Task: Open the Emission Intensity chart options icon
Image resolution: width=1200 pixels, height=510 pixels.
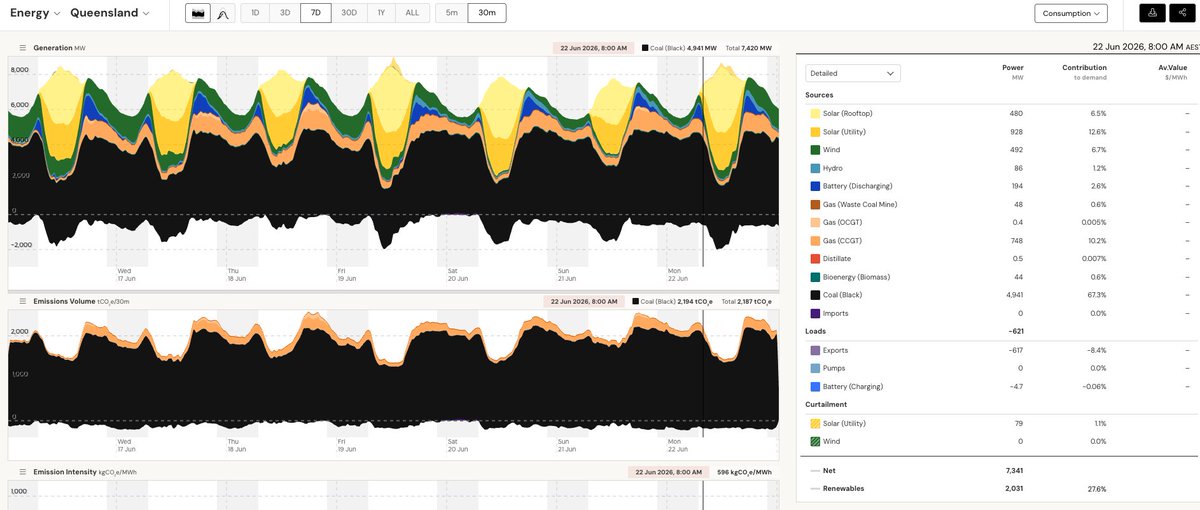Action: [x=22, y=472]
